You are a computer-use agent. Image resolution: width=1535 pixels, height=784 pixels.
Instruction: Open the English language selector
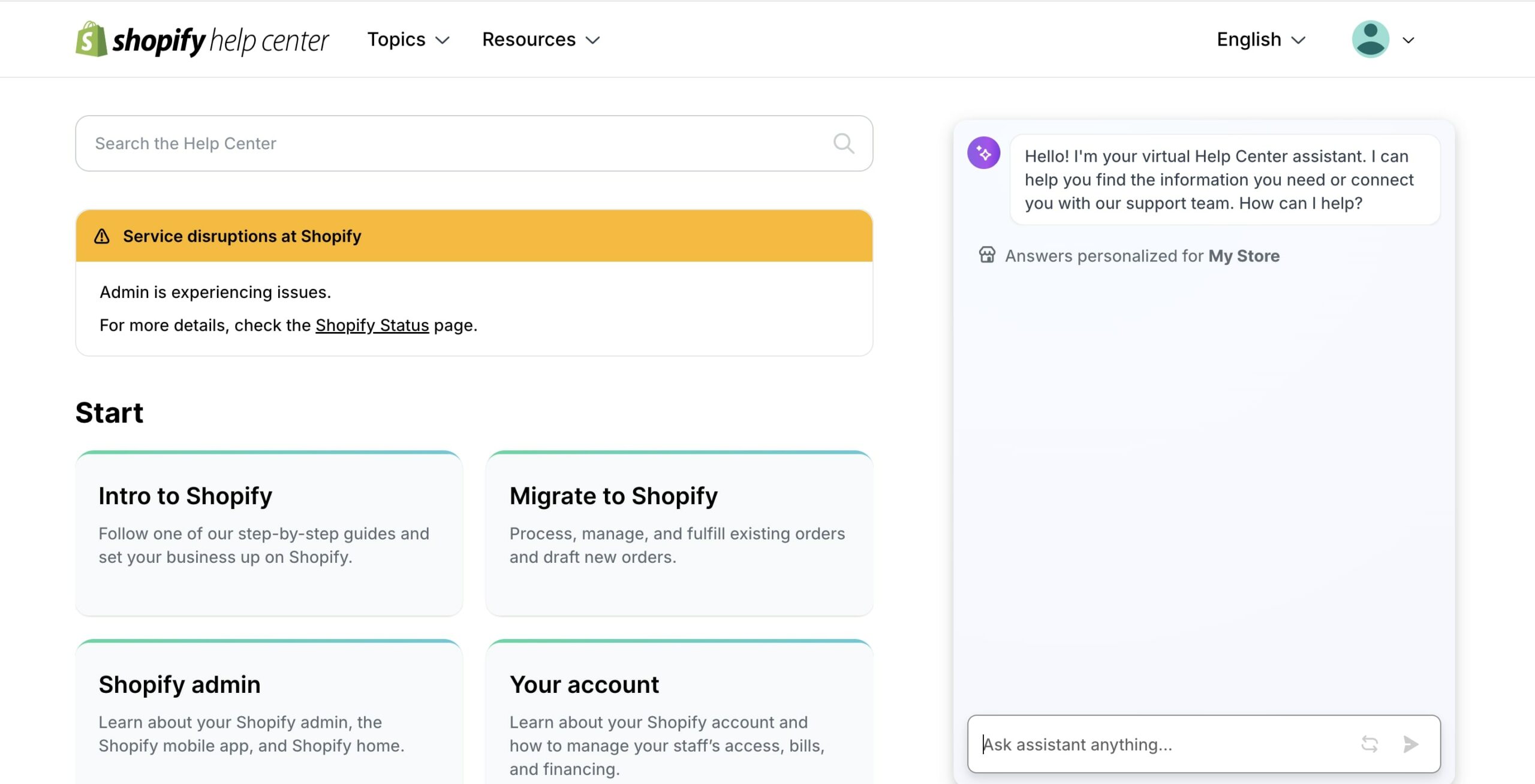click(1261, 40)
